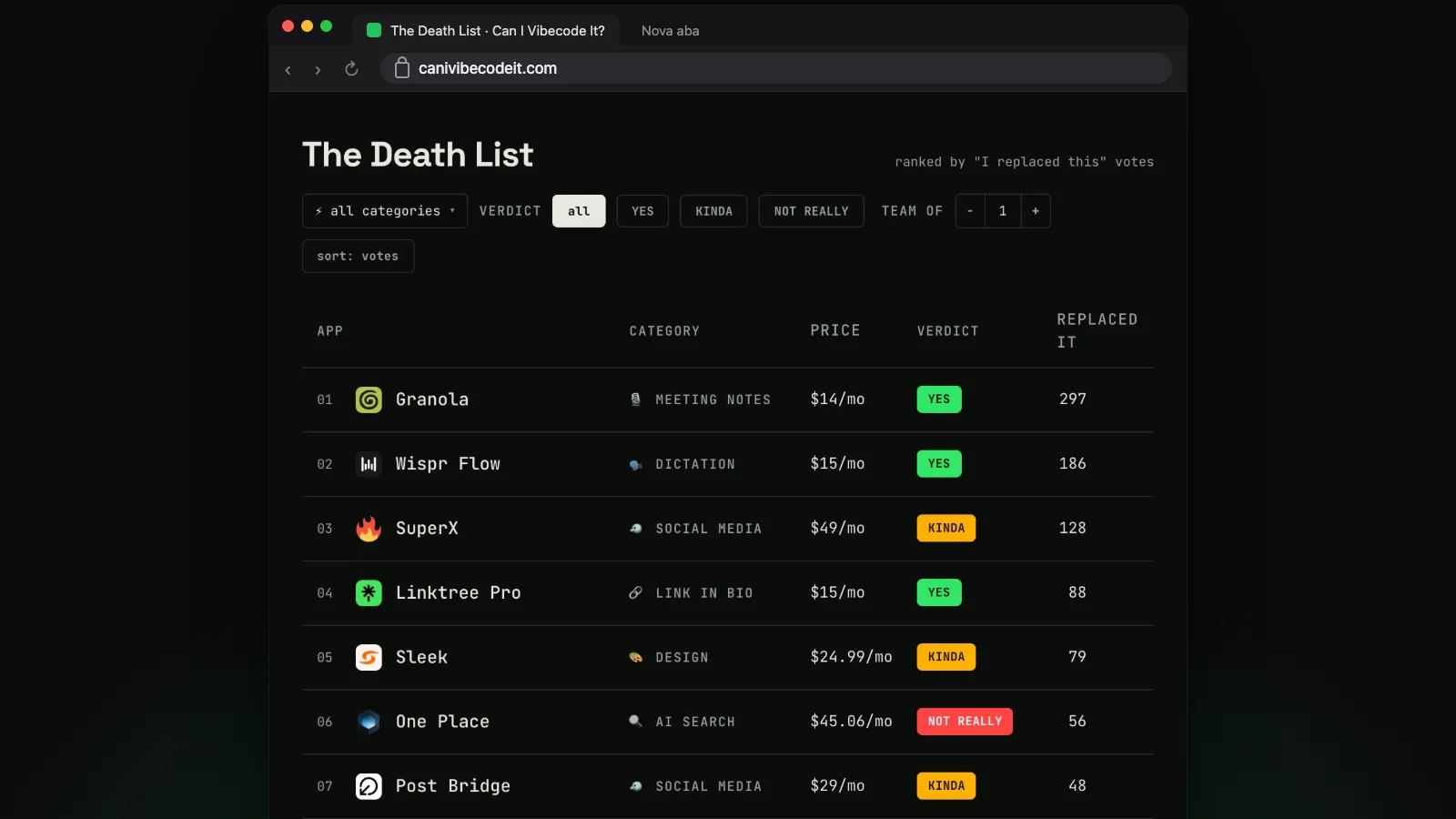Click the Granola app icon
This screenshot has width=1456, height=819.
coord(369,399)
